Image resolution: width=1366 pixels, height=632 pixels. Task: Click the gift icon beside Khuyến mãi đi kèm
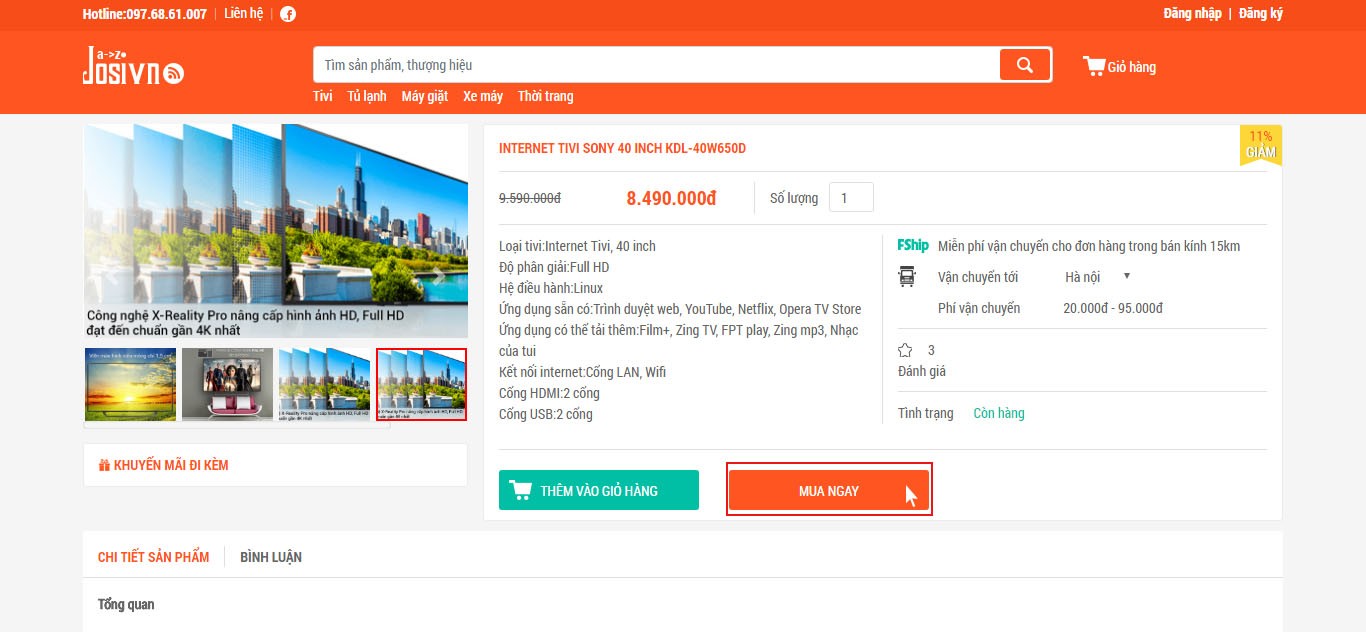click(x=104, y=465)
